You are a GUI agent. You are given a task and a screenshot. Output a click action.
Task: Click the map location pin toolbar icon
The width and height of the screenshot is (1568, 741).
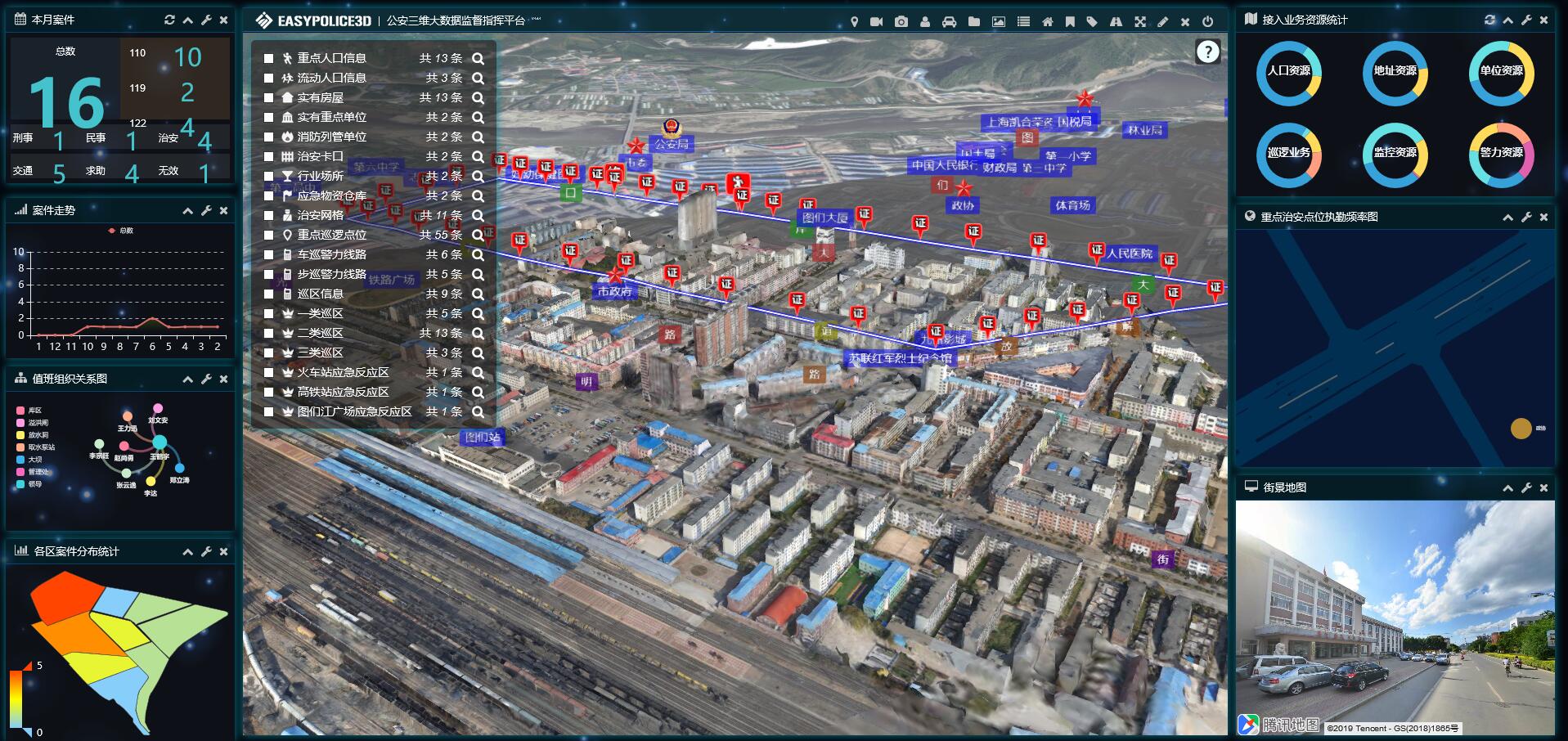(854, 22)
